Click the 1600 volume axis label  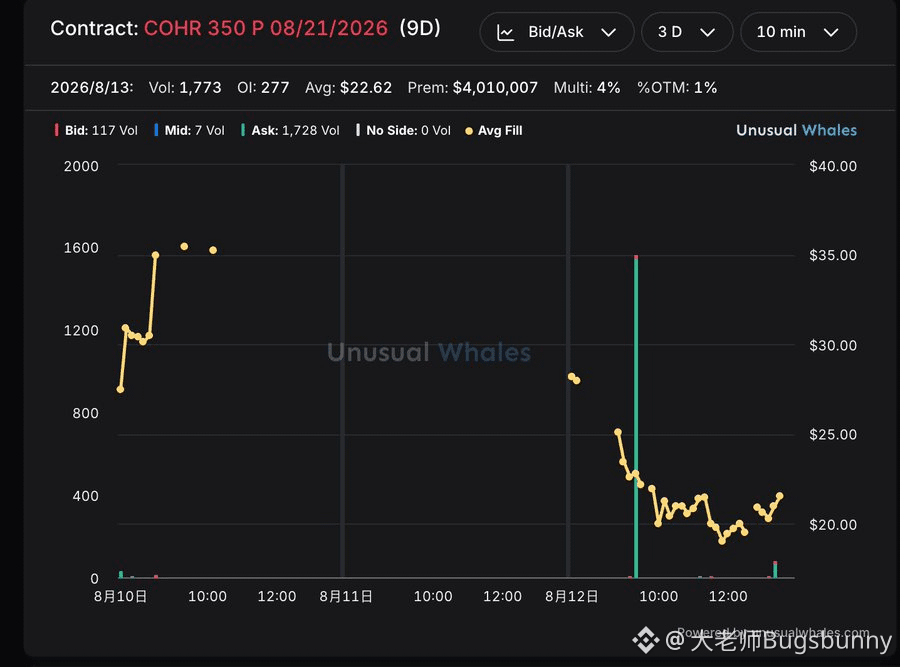point(81,248)
